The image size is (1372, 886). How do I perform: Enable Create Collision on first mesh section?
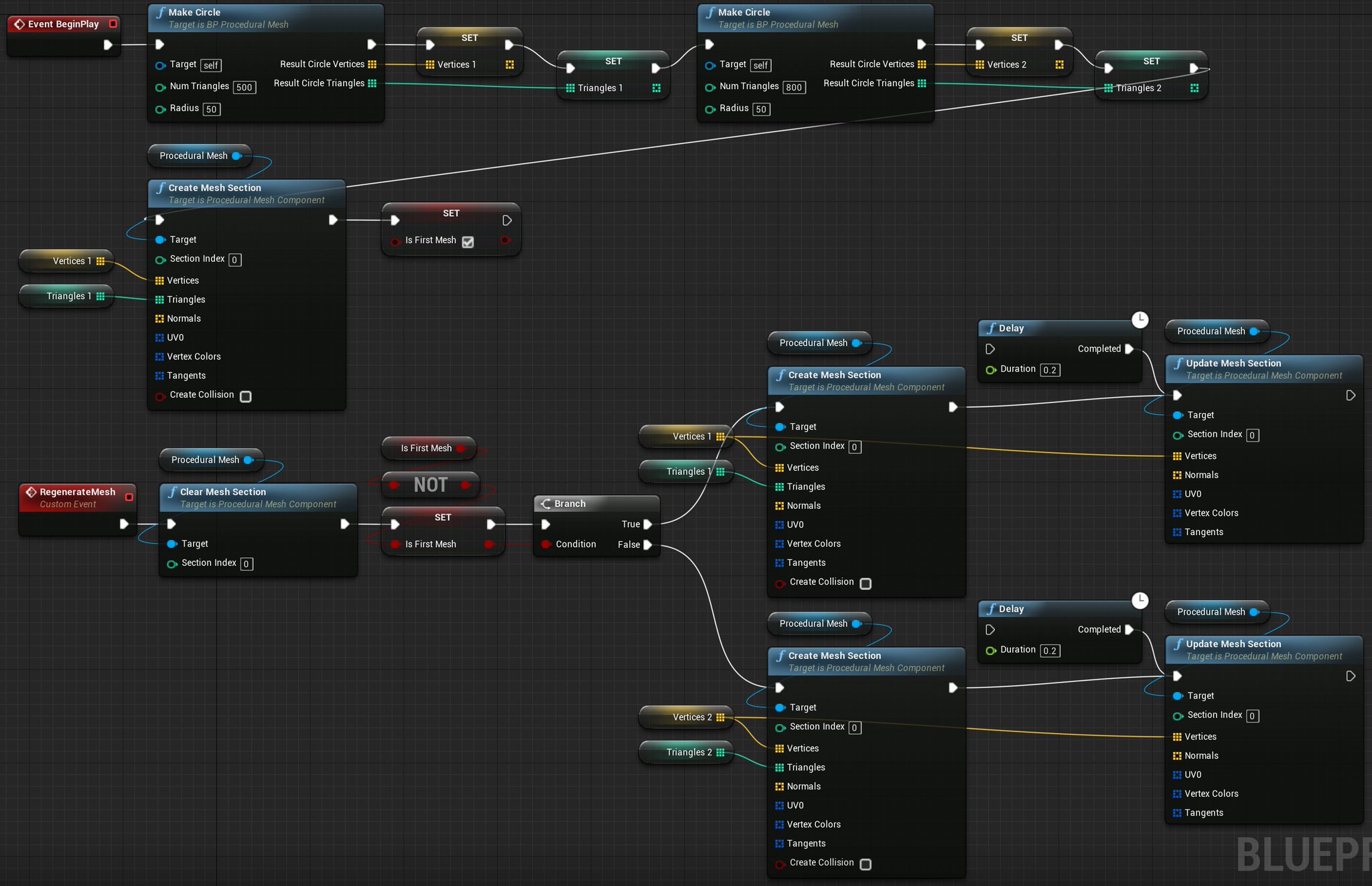coord(246,396)
